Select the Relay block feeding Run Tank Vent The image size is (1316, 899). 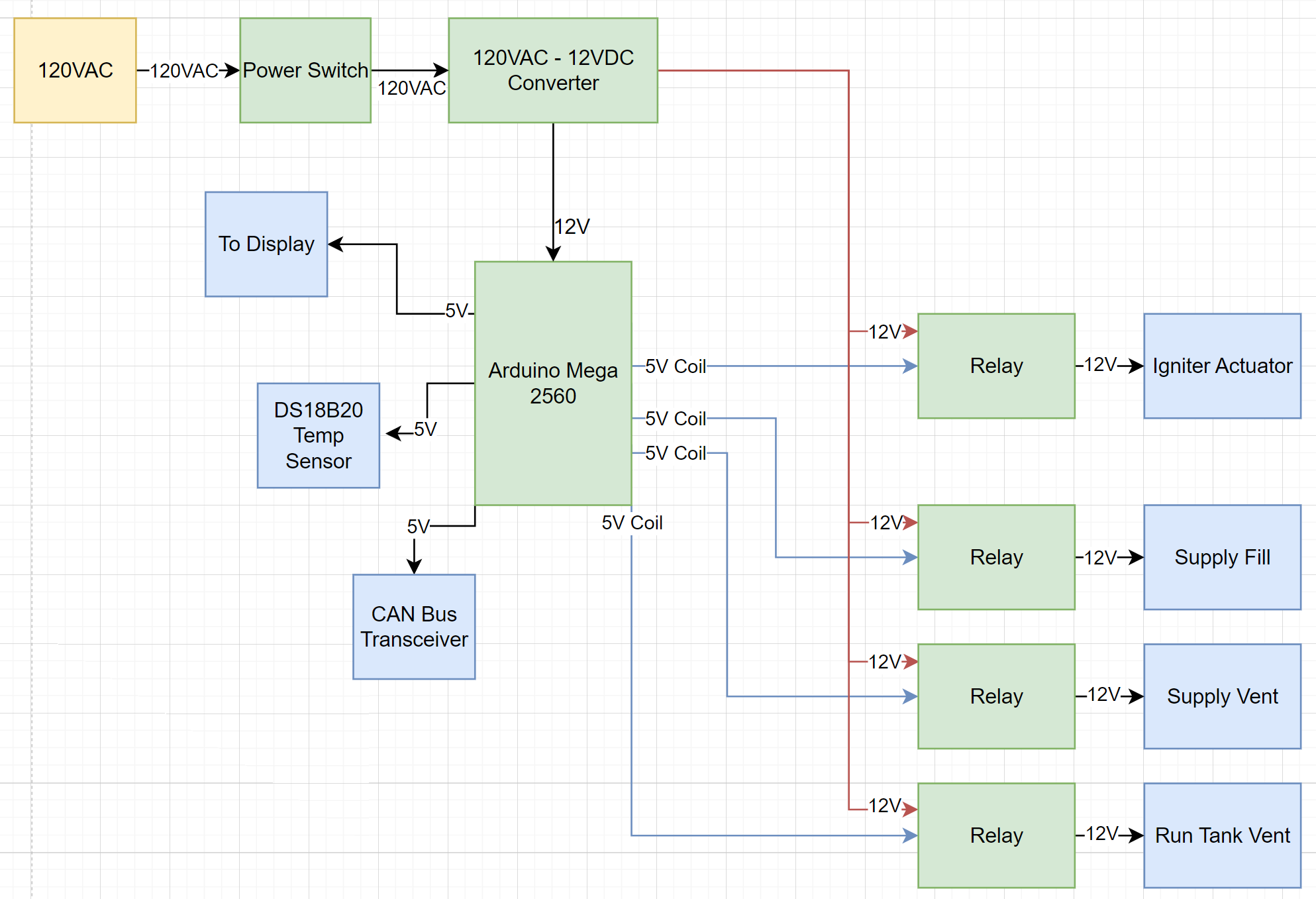(x=995, y=835)
